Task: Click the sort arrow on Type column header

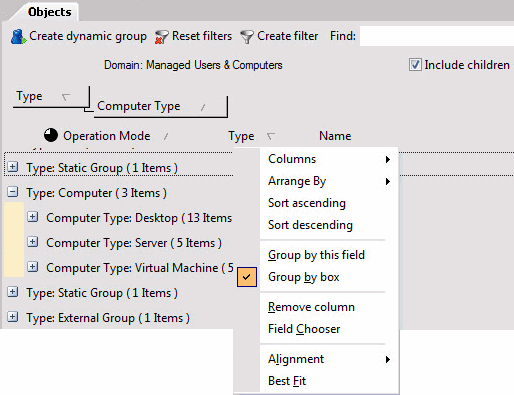Action: [271, 136]
